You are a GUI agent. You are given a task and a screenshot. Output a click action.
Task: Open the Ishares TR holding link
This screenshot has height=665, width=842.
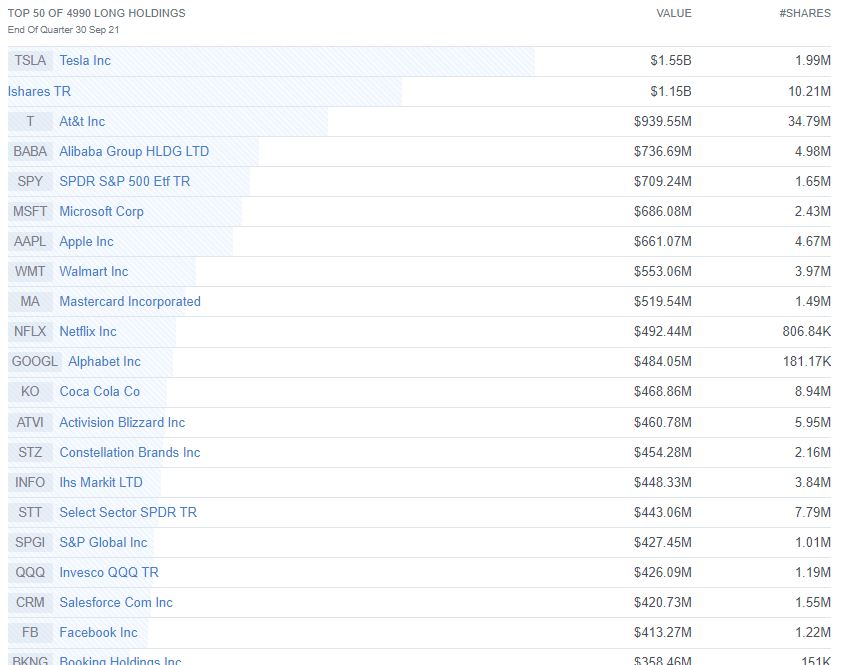[x=38, y=91]
